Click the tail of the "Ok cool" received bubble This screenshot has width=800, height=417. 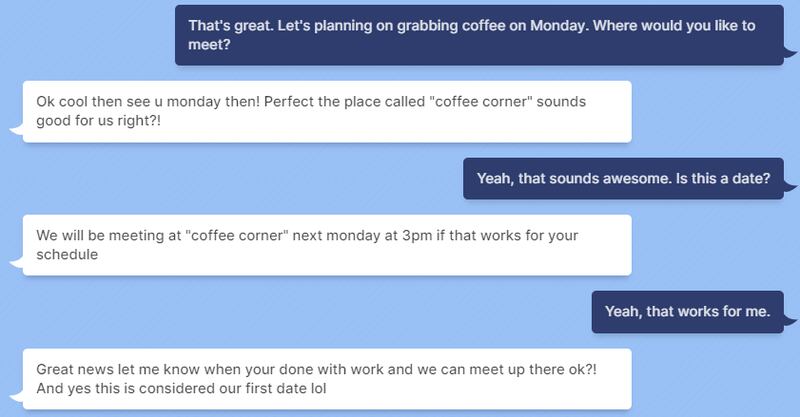[14, 130]
